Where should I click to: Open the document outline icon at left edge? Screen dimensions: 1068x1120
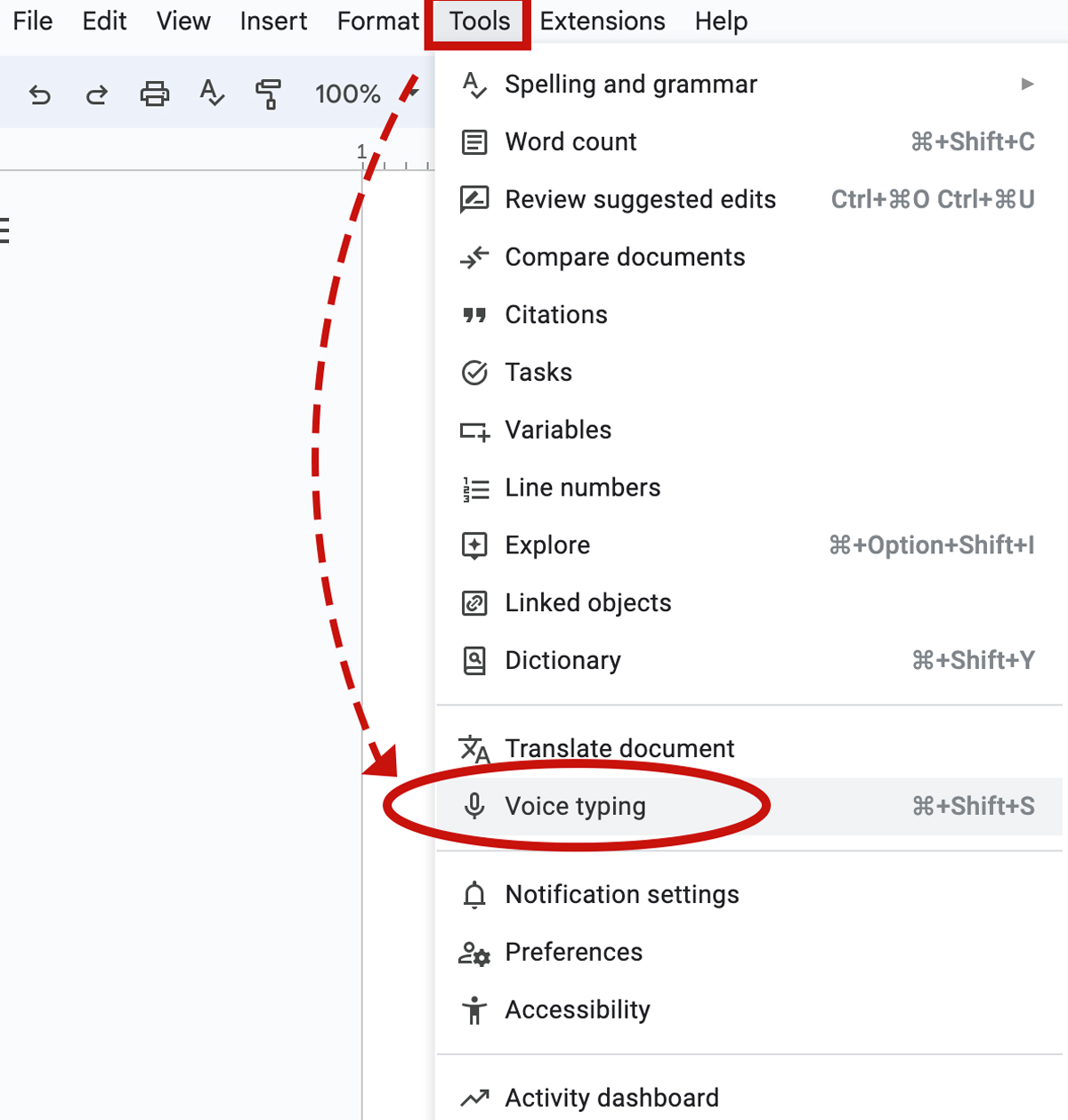4,230
